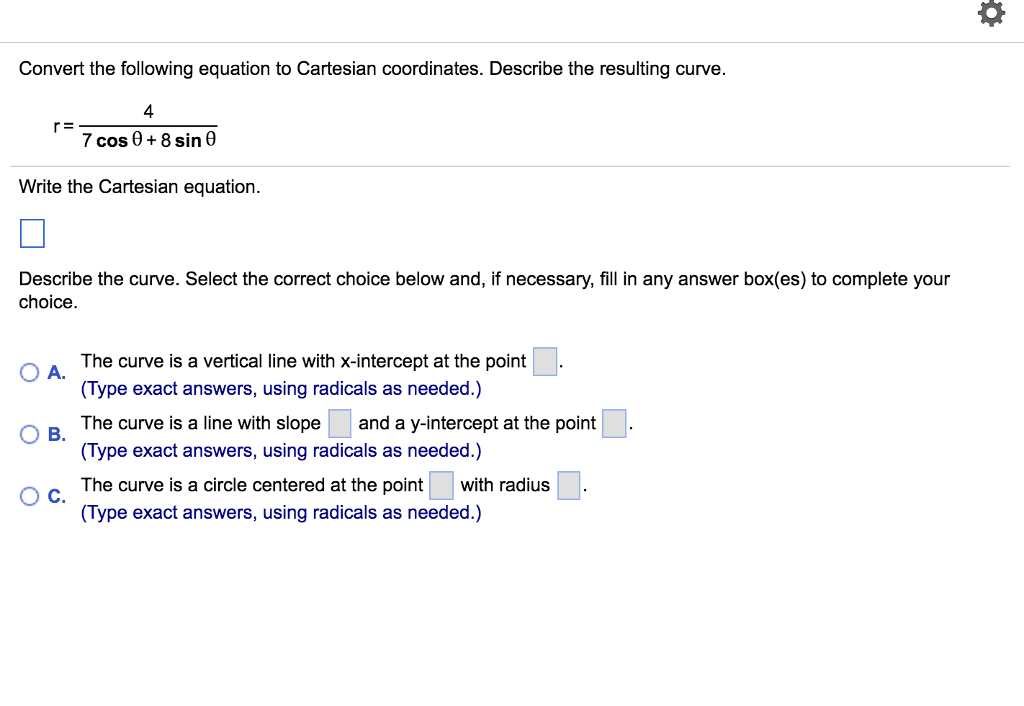Image resolution: width=1024 pixels, height=706 pixels.
Task: Click the x-intercept point box in option A
Action: 545,362
